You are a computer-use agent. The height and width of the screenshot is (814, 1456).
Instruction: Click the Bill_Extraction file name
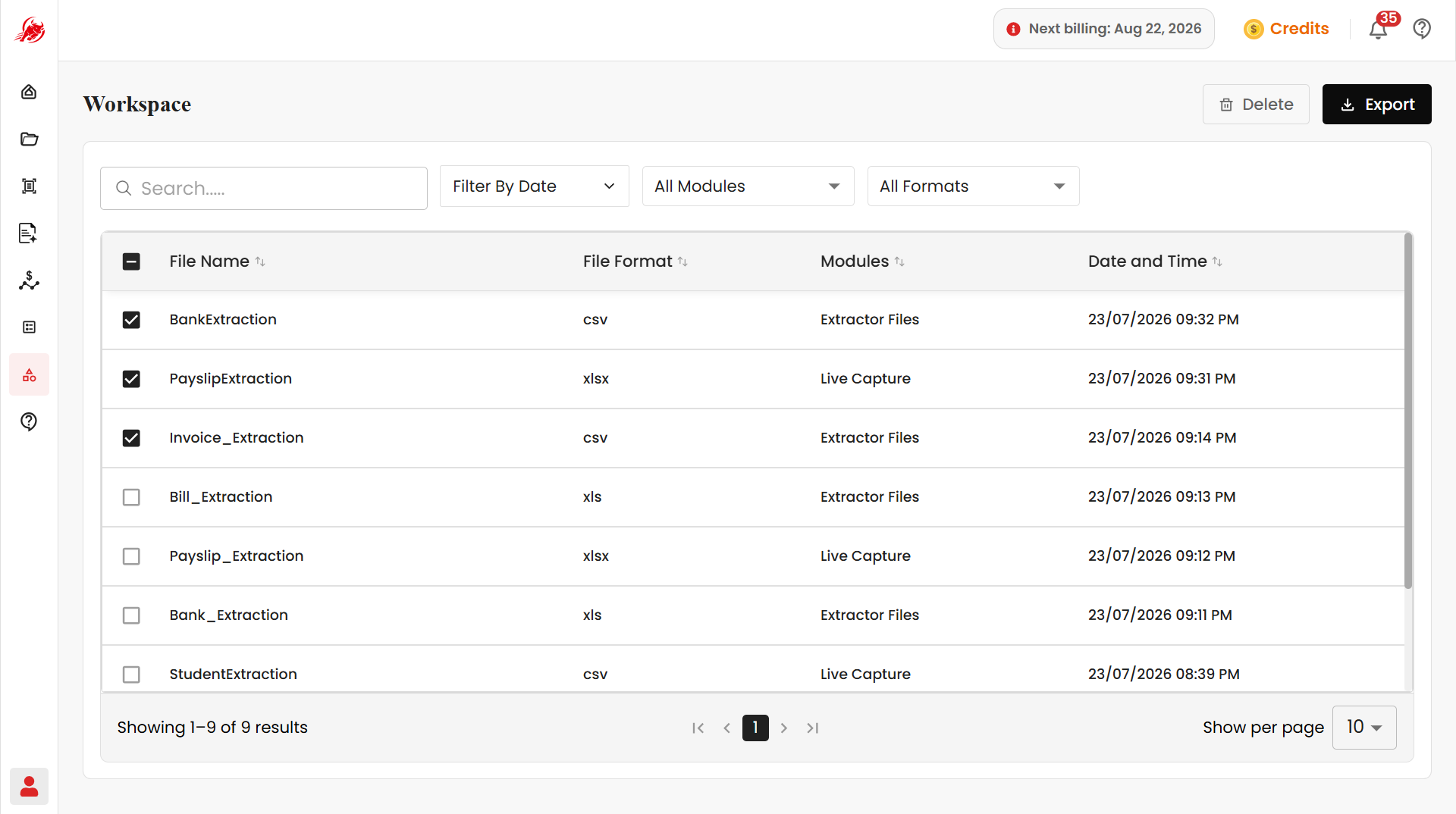221,497
